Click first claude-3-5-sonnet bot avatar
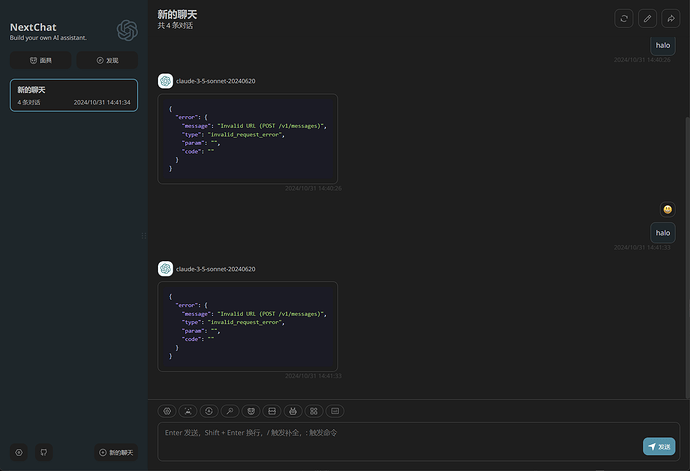This screenshot has height=471, width=690. point(165,81)
